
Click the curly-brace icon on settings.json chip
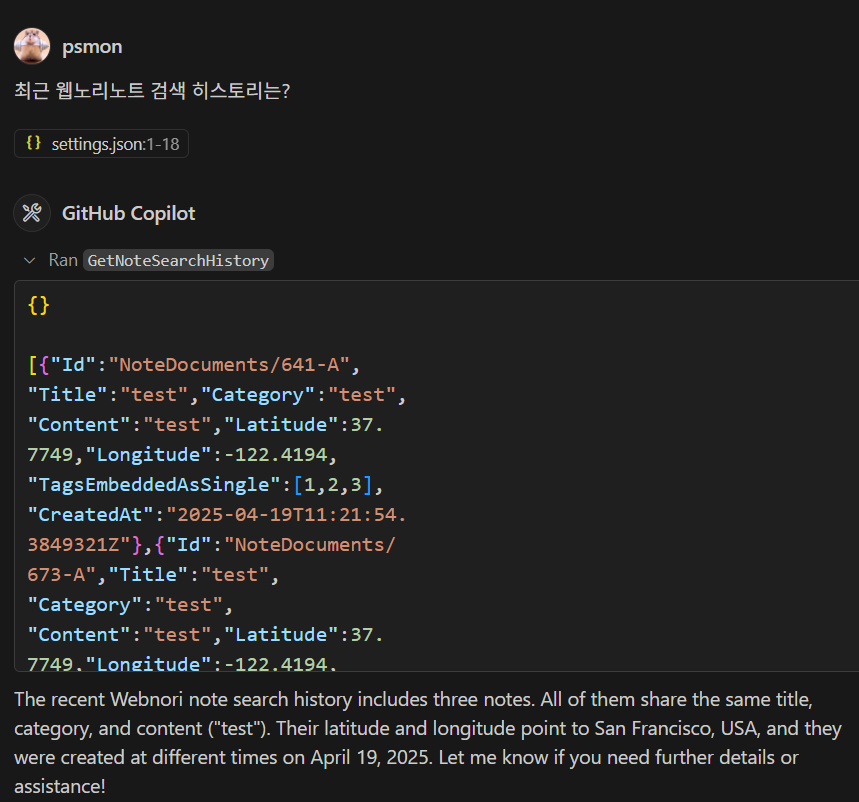(x=33, y=144)
